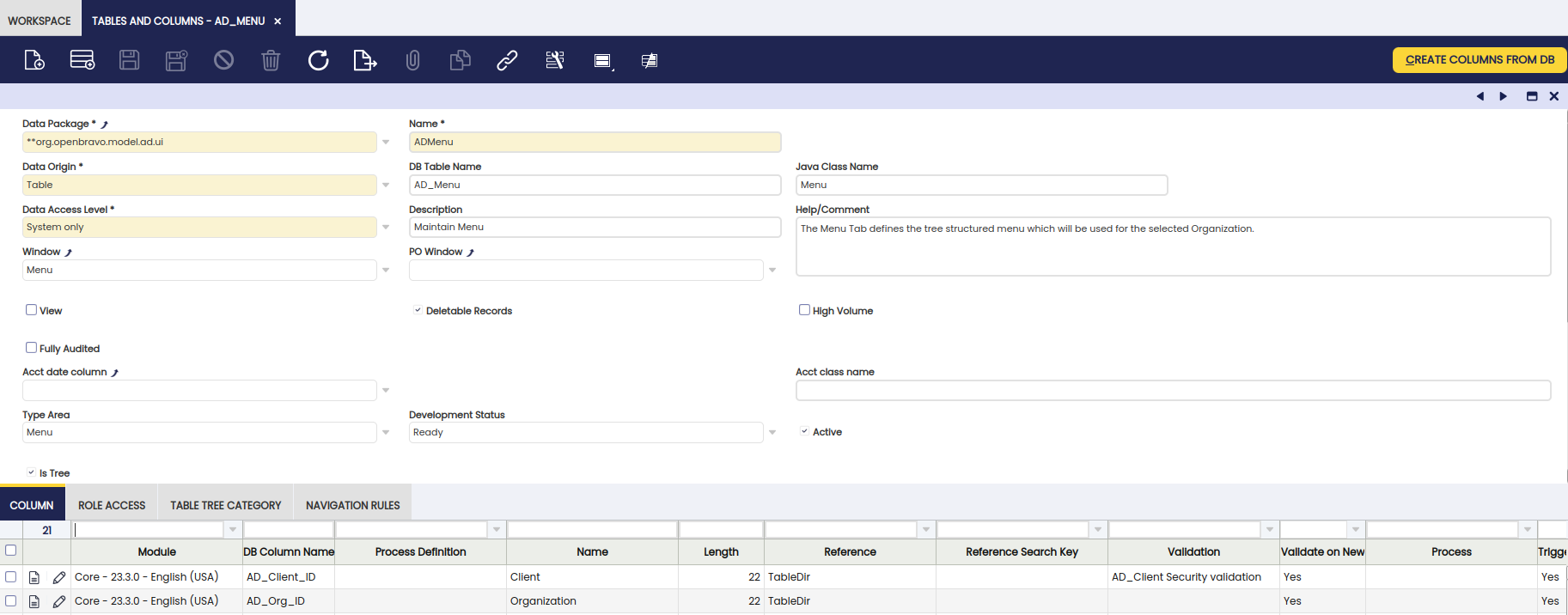Click the DB Table Name field
Screen dimensions: 1568x615
595,185
